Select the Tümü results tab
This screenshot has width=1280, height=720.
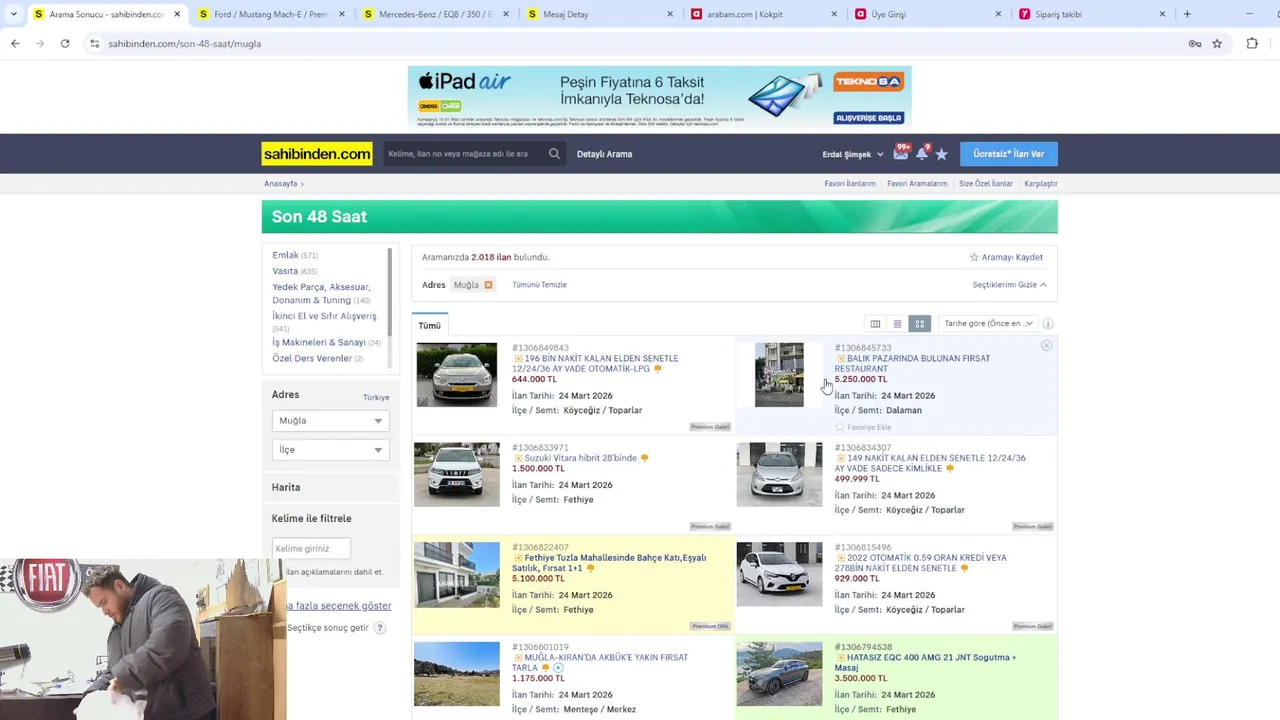(x=430, y=325)
